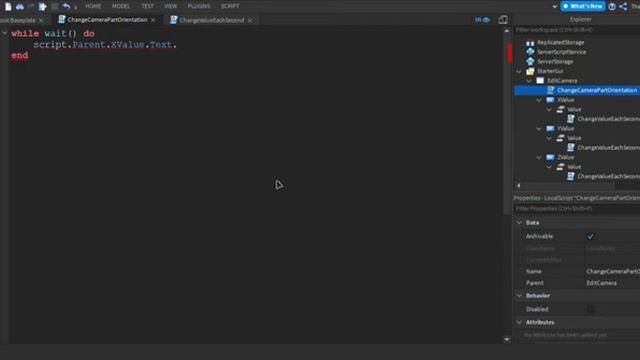Click the binoculars icon in top toolbar
The height and width of the screenshot is (360, 640).
(x=20, y=6)
